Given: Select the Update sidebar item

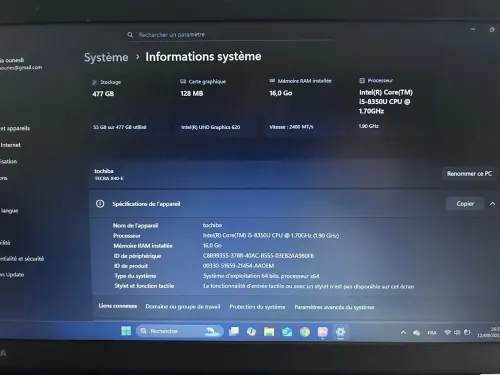Looking at the screenshot, I should click(12, 275).
